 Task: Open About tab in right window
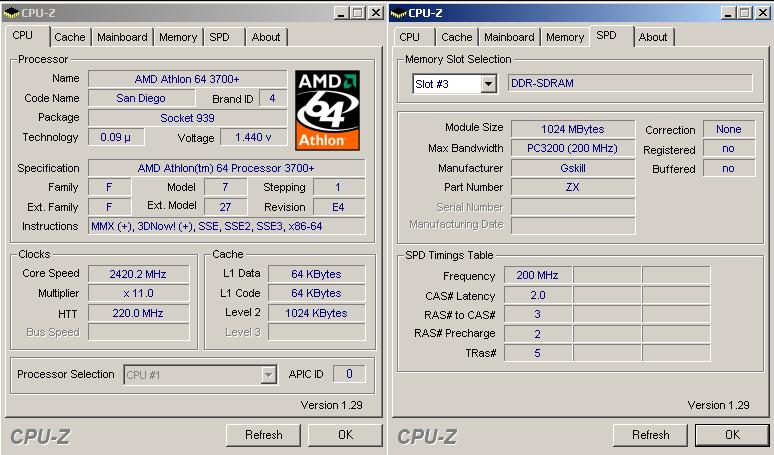click(653, 37)
